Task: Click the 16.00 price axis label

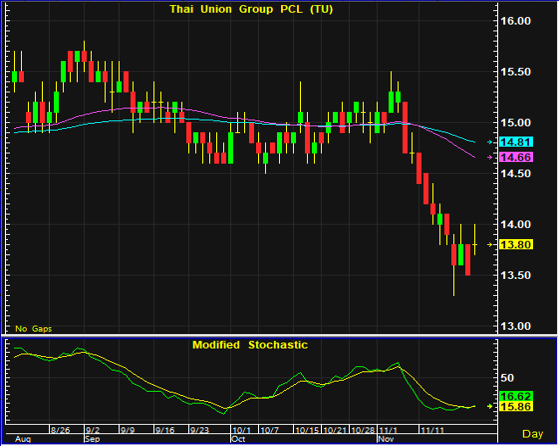Action: pyautogui.click(x=516, y=21)
